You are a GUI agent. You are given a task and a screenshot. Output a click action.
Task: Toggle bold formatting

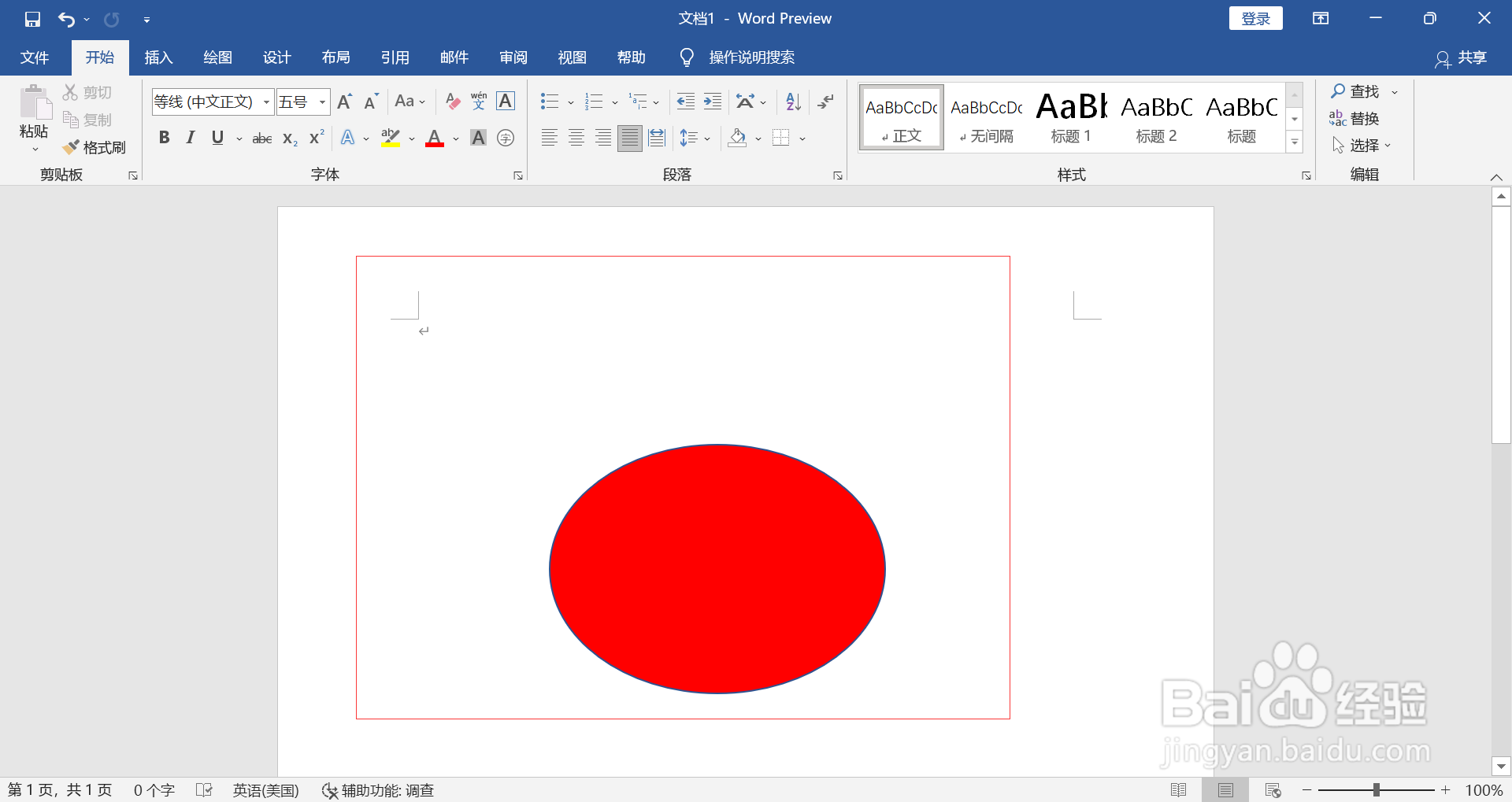point(164,139)
